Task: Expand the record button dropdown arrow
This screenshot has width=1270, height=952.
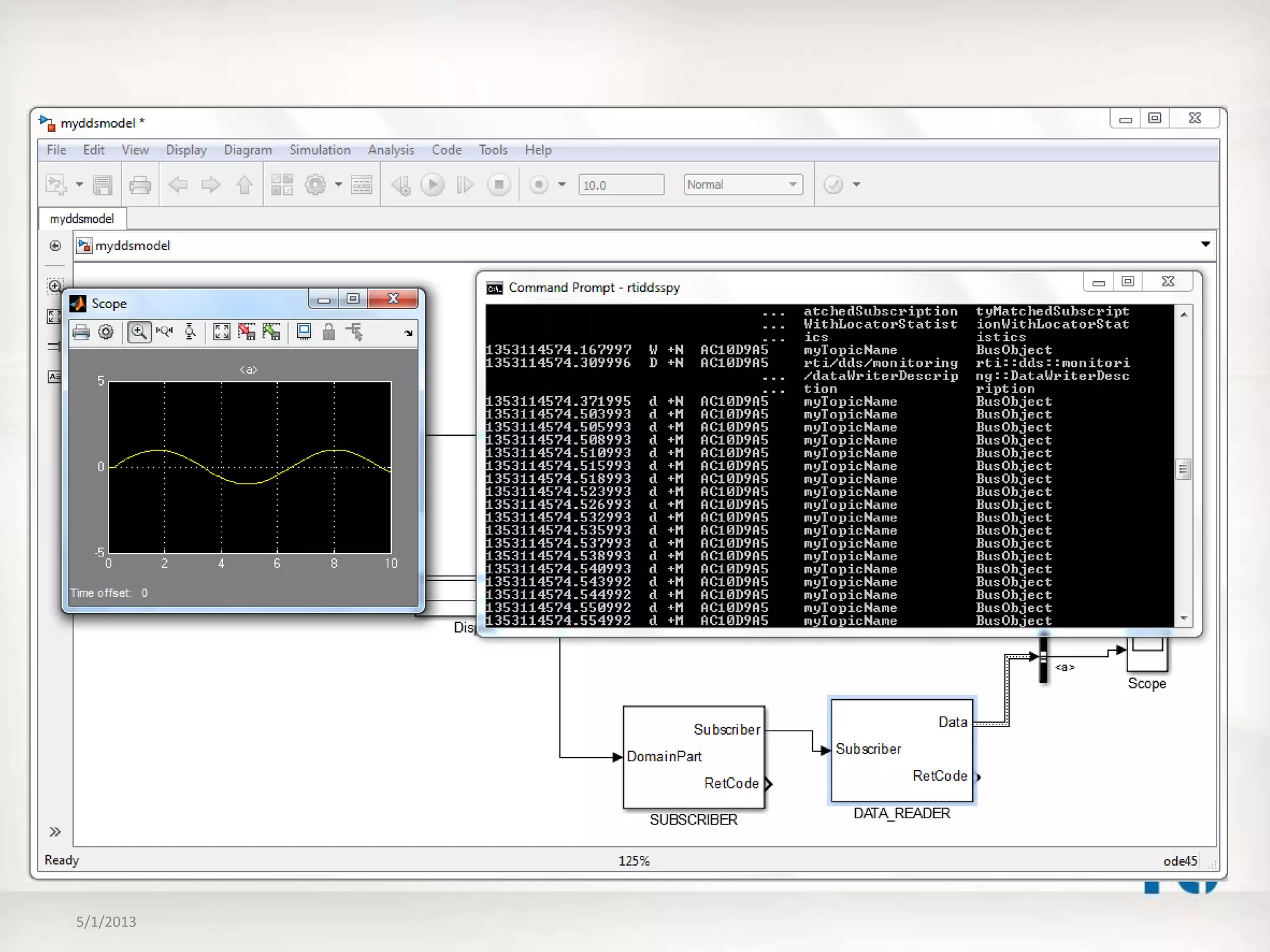Action: [562, 185]
